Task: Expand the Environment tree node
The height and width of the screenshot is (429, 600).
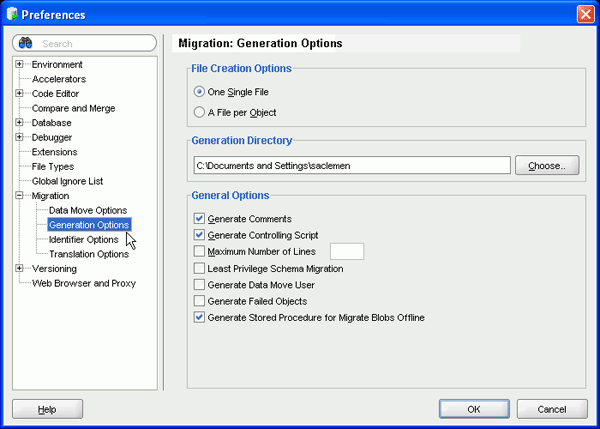Action: click(20, 65)
